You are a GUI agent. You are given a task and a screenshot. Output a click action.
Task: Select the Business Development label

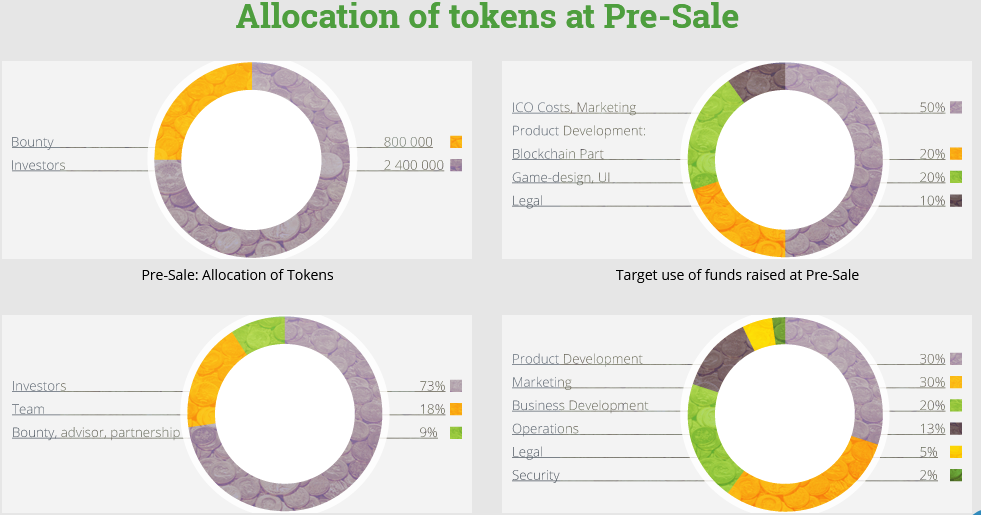coord(580,405)
